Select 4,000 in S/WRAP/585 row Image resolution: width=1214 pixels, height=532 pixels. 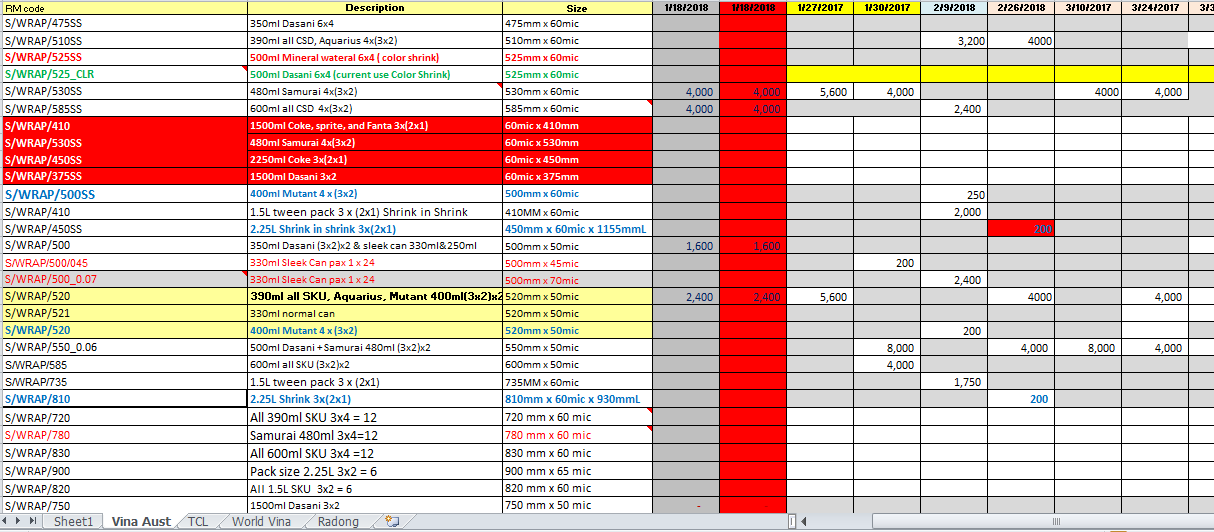tap(887, 365)
